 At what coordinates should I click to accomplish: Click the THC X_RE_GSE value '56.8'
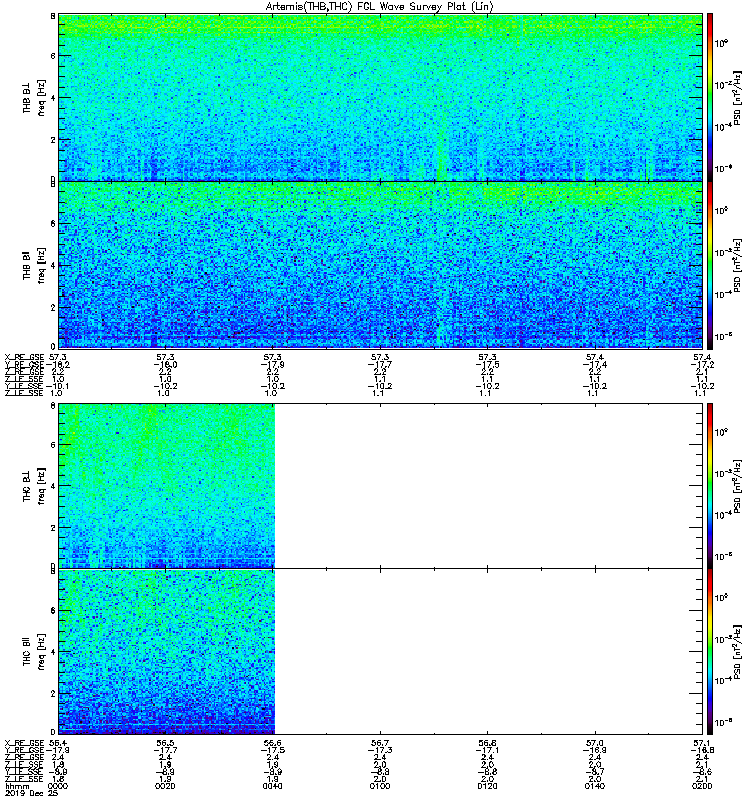pyautogui.click(x=487, y=743)
